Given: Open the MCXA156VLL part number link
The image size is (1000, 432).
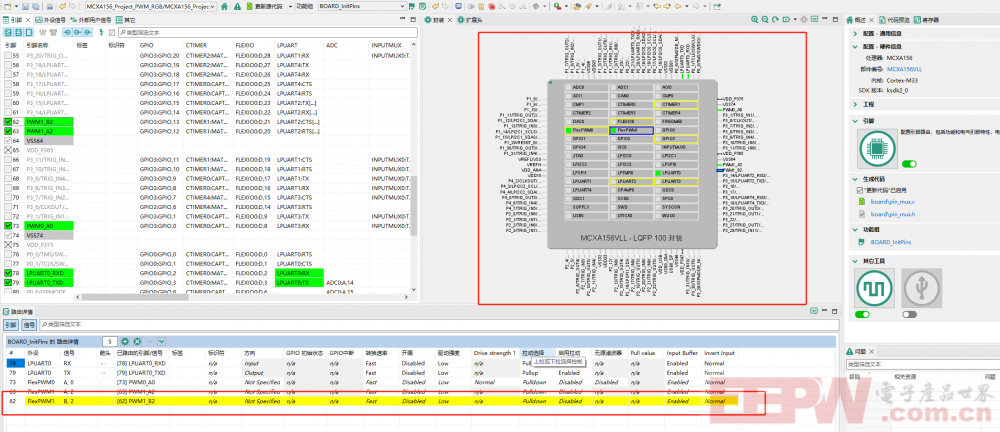Looking at the screenshot, I should (x=904, y=68).
